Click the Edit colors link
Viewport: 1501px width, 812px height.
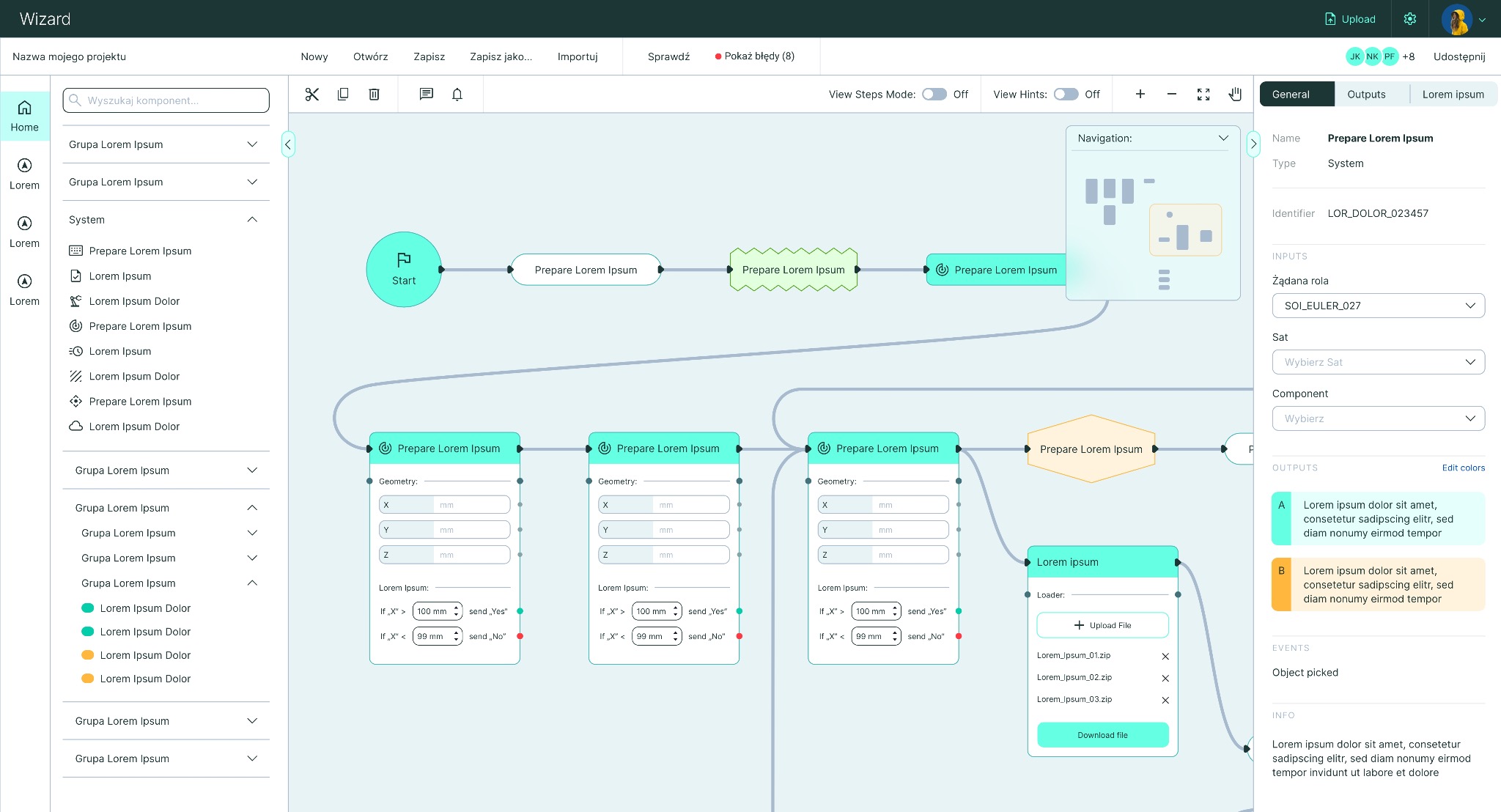coord(1463,468)
